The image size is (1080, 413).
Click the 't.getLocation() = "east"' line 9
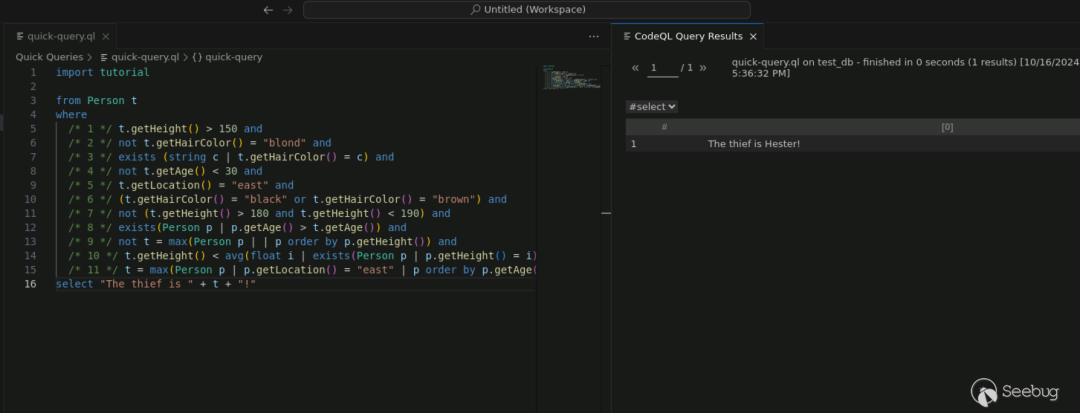coord(180,185)
